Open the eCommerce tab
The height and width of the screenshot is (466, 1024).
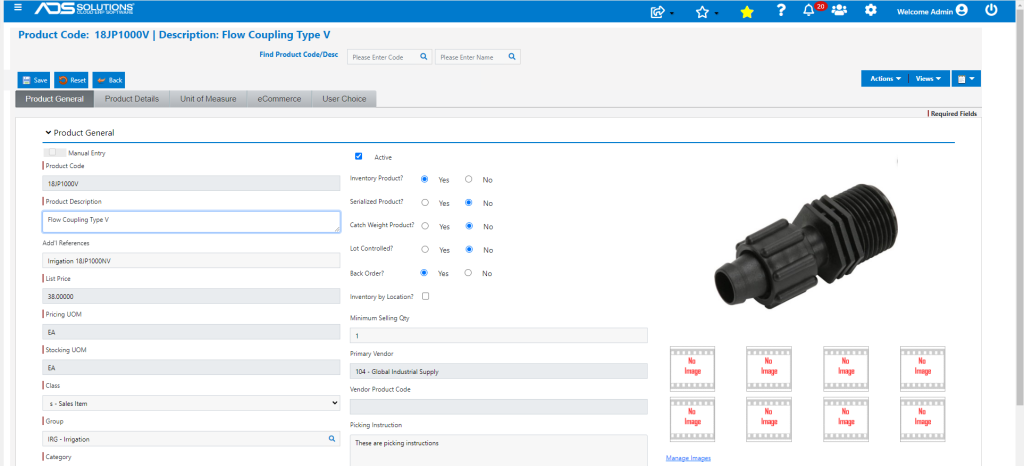click(x=280, y=99)
